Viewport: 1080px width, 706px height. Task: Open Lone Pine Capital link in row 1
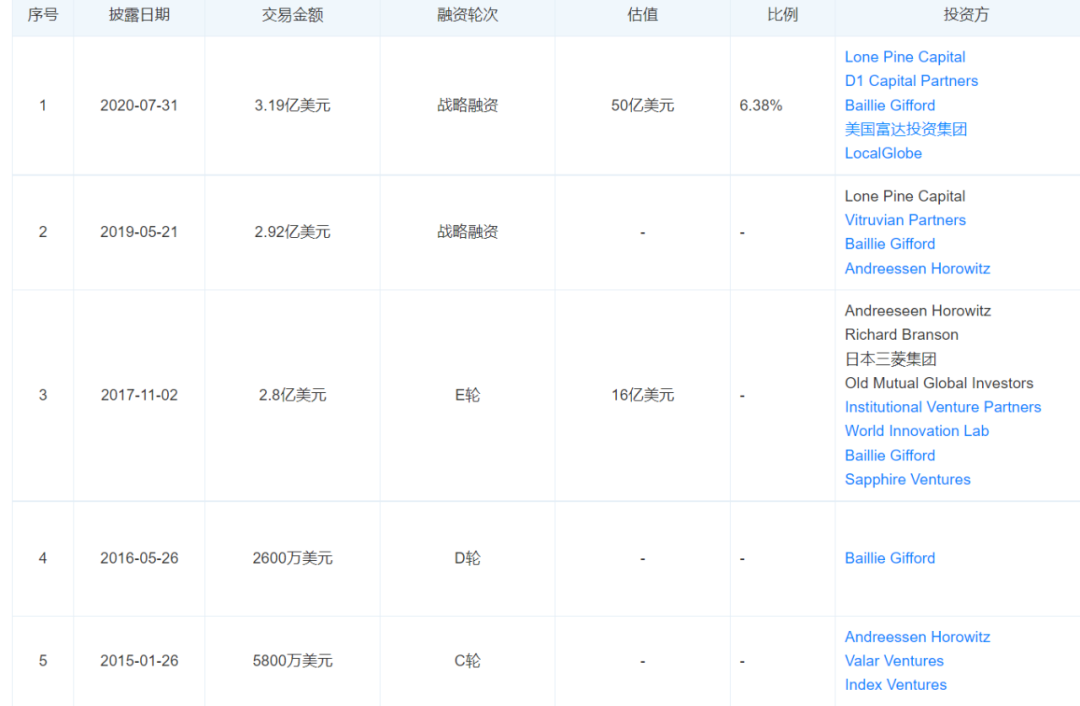pyautogui.click(x=904, y=57)
